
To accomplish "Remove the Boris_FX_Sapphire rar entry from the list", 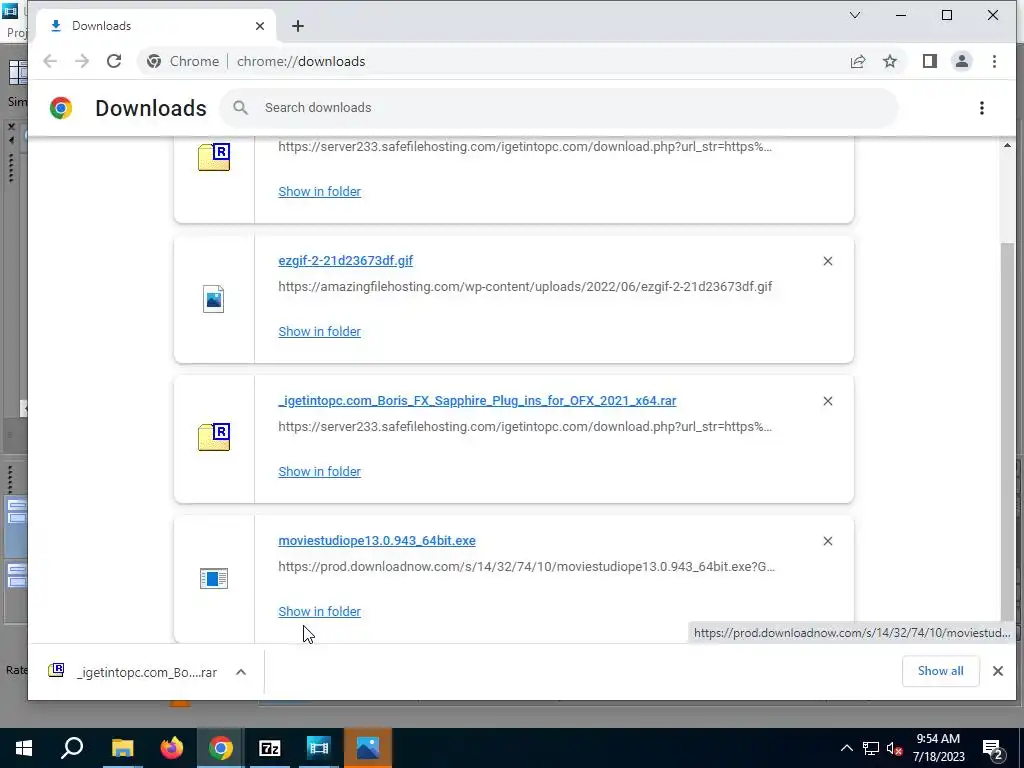I will click(827, 401).
